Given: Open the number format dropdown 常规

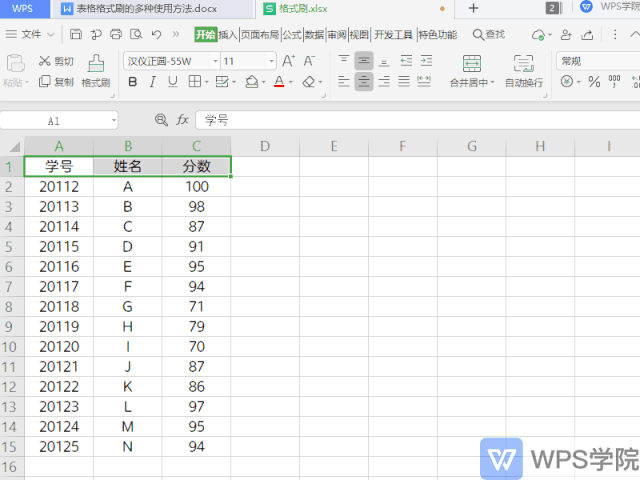Looking at the screenshot, I should click(x=598, y=61).
